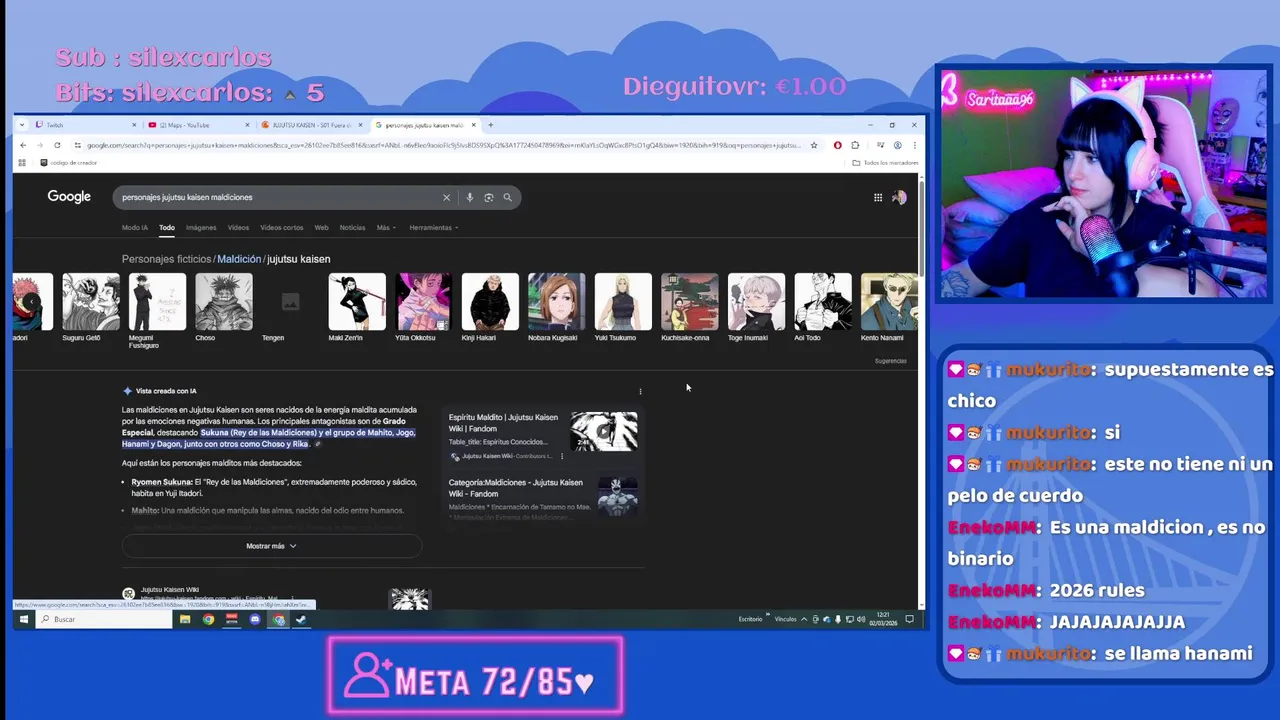This screenshot has height=720, width=1280.
Task: Open the link icon after highlighted summary
Action: tap(317, 444)
